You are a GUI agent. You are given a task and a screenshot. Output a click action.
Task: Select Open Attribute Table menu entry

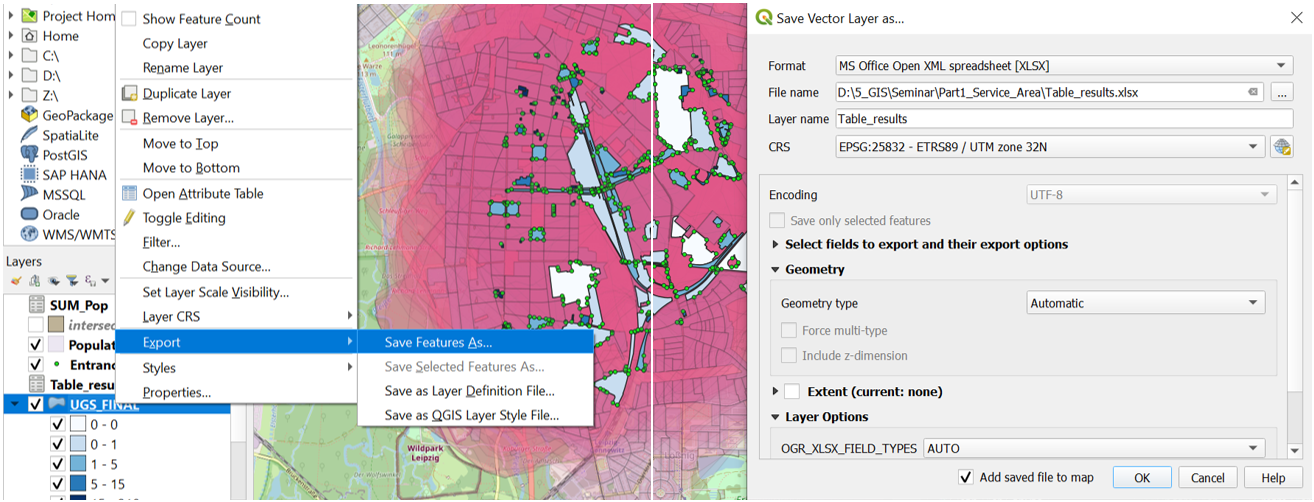203,193
